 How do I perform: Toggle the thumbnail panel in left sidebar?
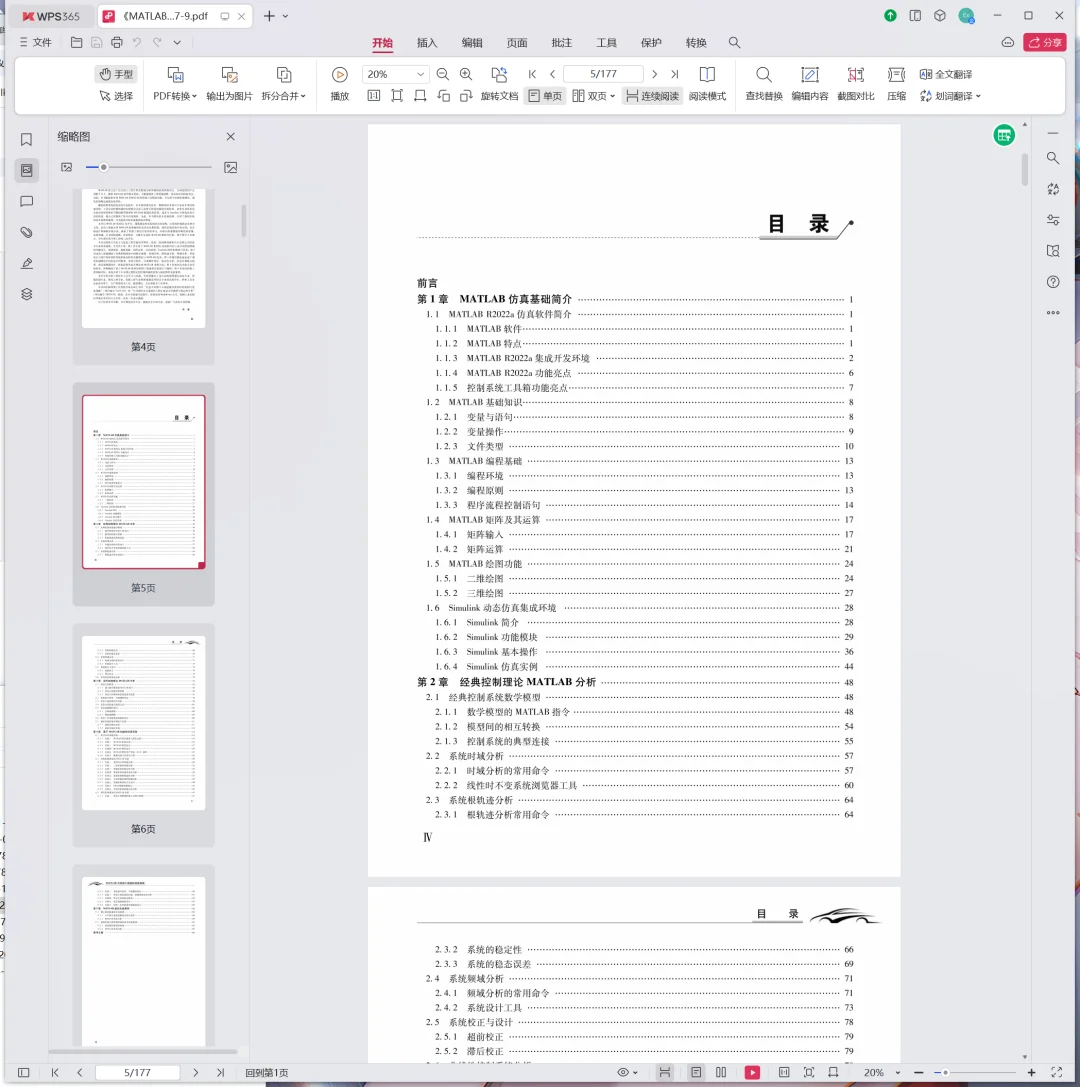tap(26, 170)
